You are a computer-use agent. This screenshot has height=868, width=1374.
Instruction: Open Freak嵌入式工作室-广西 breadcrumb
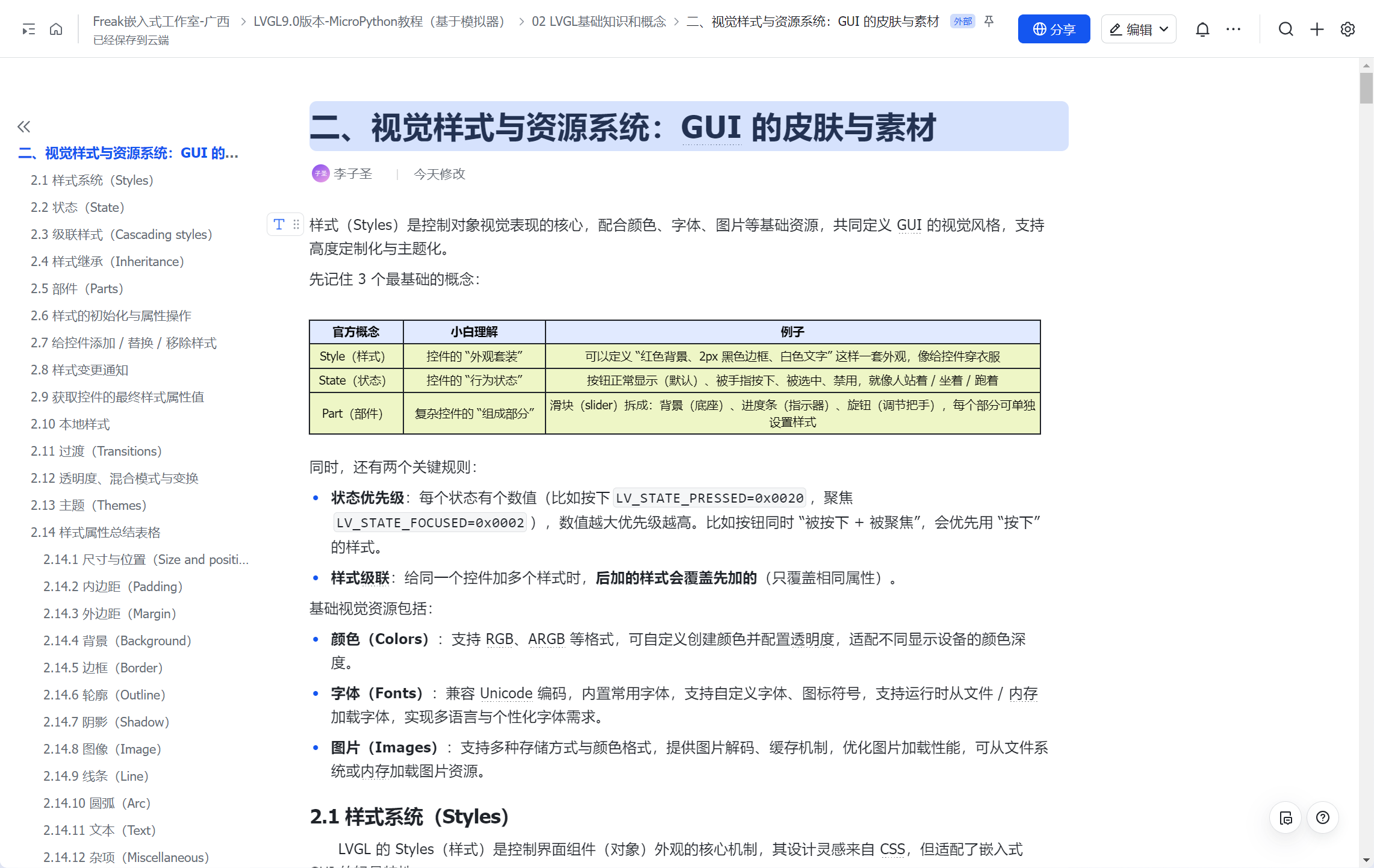(x=161, y=22)
